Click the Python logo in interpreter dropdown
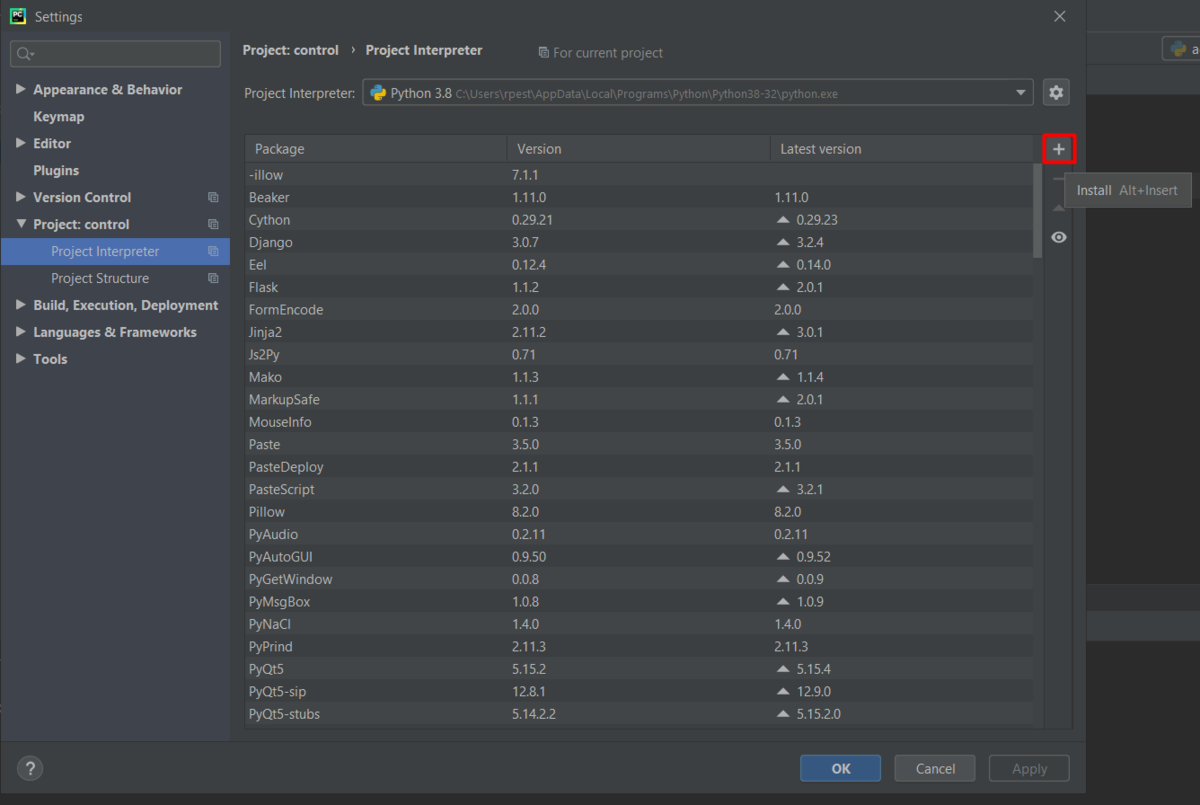This screenshot has height=805, width=1200. (x=378, y=93)
